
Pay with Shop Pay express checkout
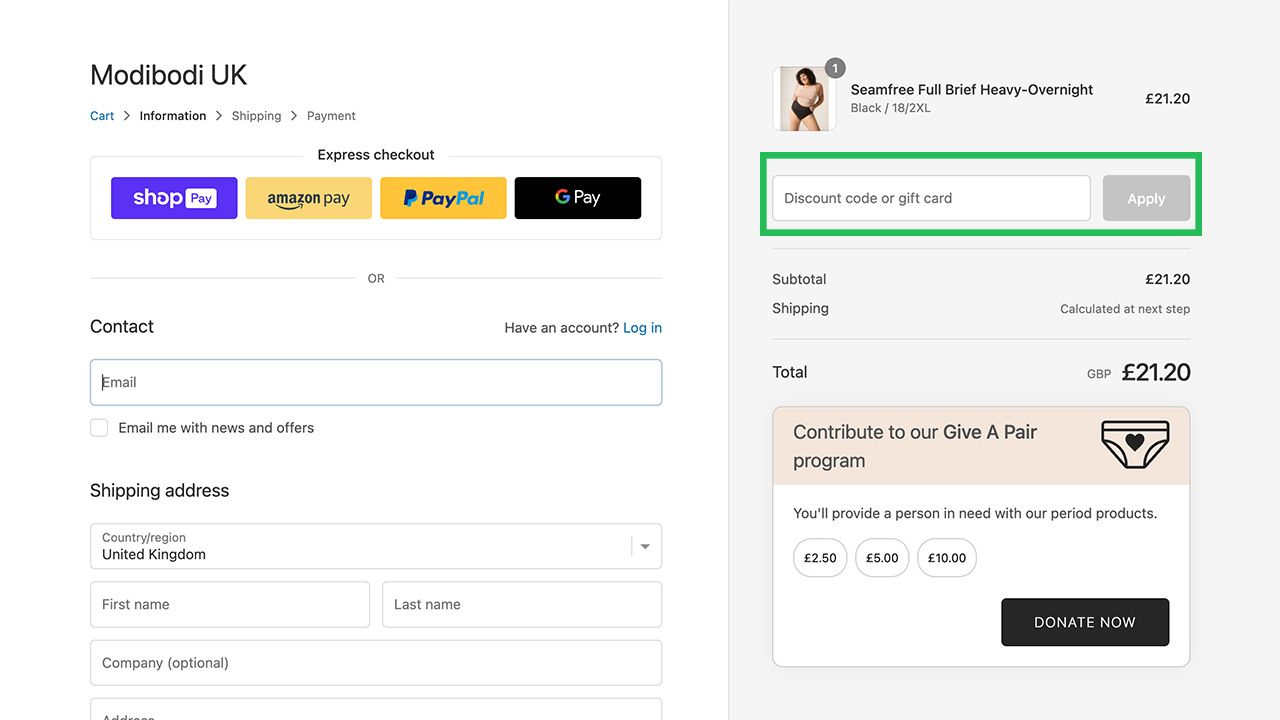pos(174,198)
